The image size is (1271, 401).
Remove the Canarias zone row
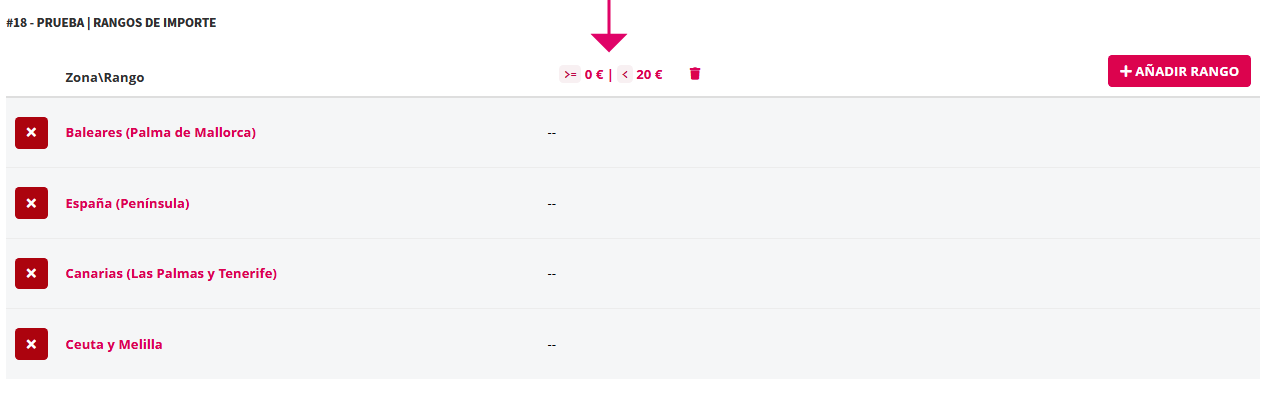tap(31, 274)
